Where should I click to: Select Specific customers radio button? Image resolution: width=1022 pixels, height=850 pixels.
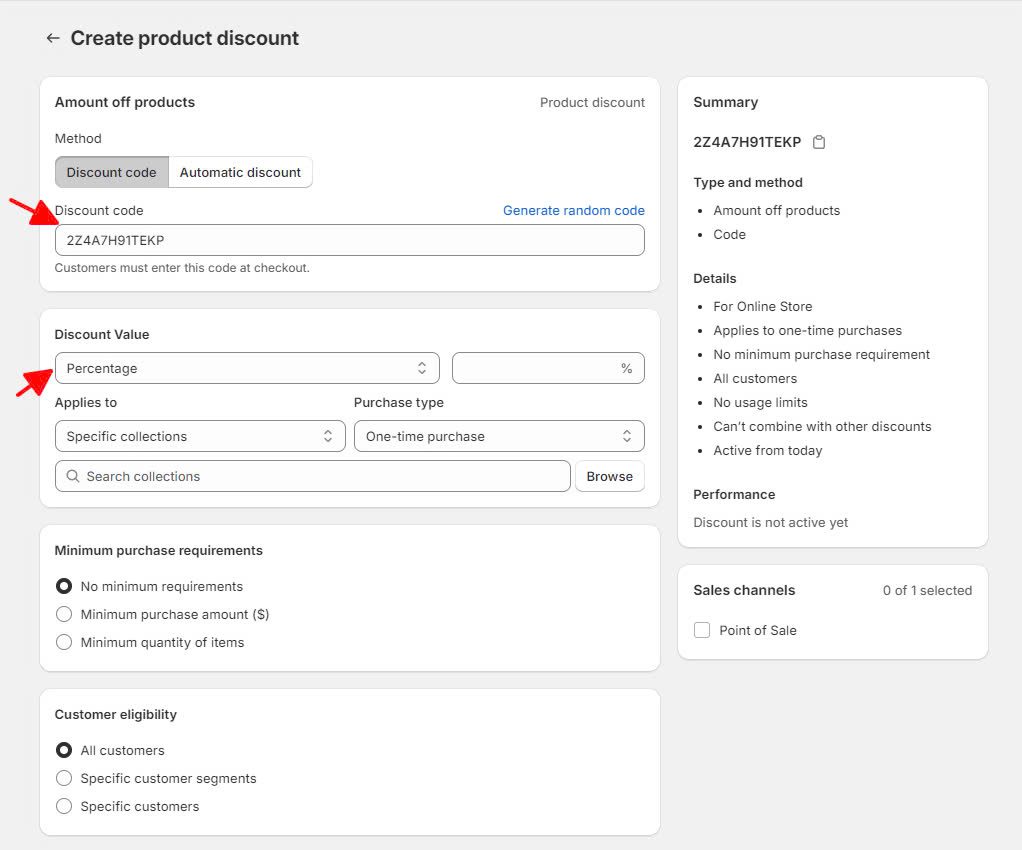click(64, 806)
